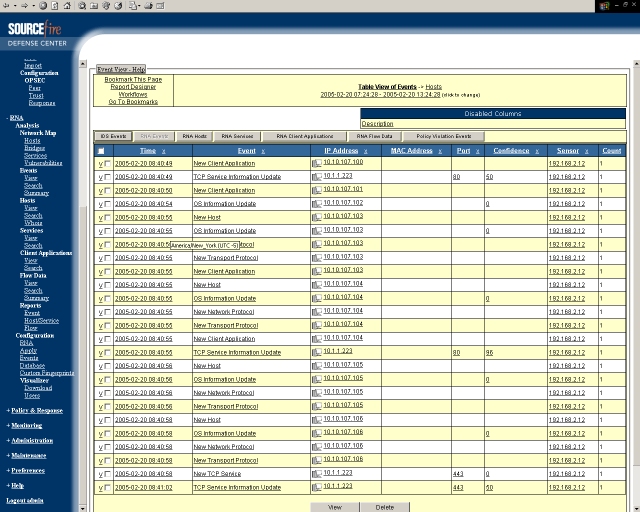
Task: Open the RNA Client Applications tab
Action: [304, 136]
